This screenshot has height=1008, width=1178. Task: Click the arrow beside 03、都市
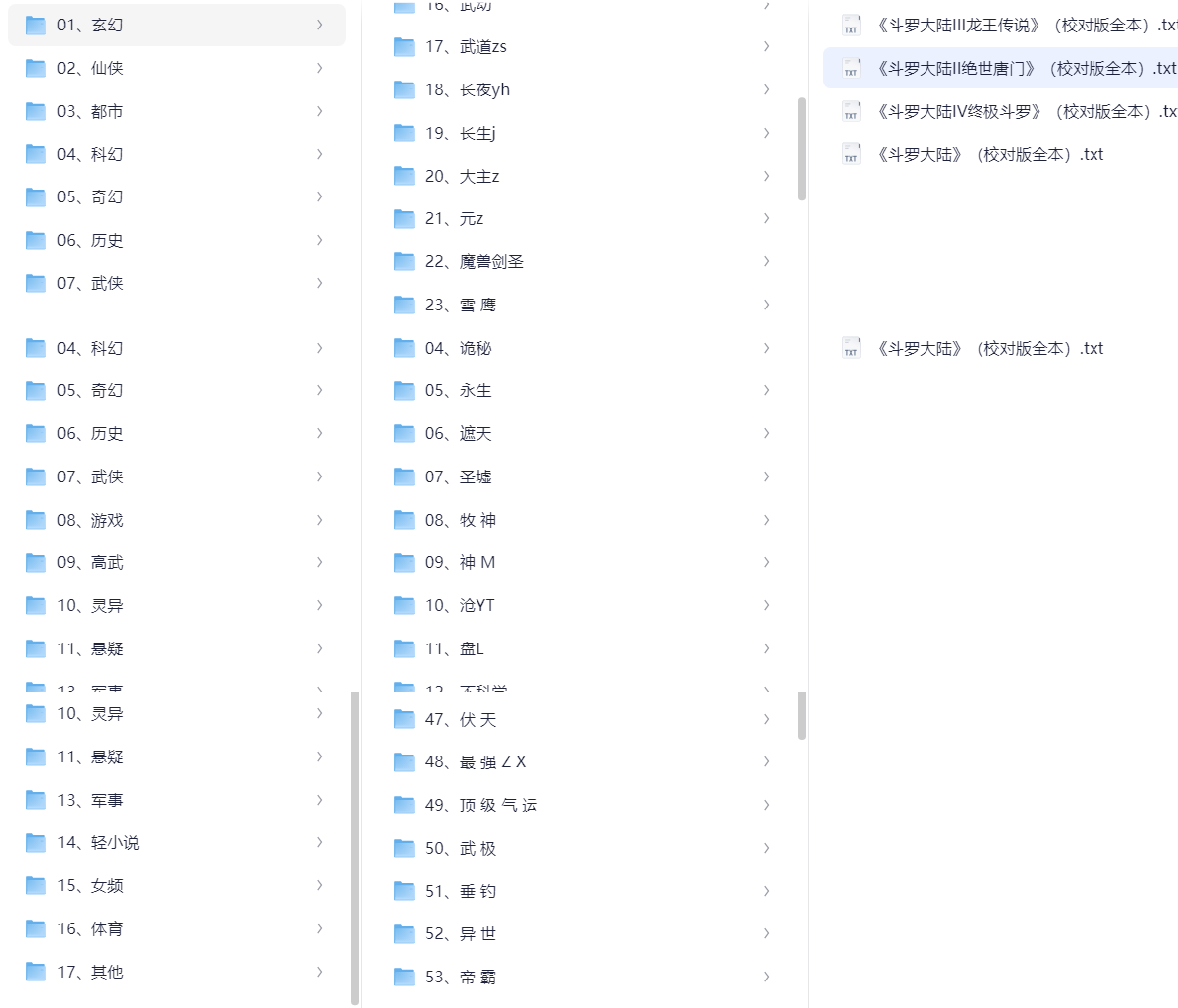320,111
